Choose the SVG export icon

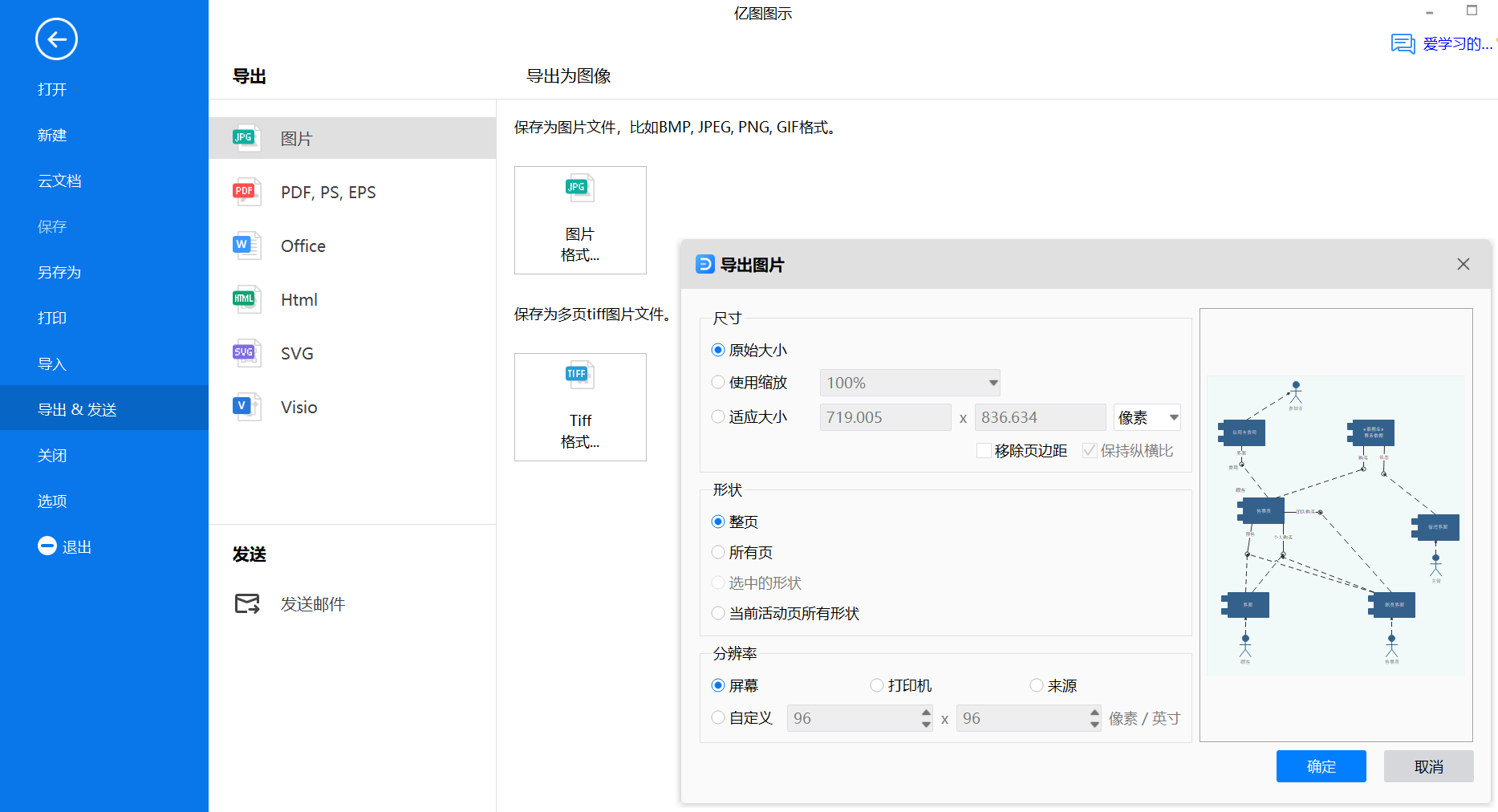[246, 353]
